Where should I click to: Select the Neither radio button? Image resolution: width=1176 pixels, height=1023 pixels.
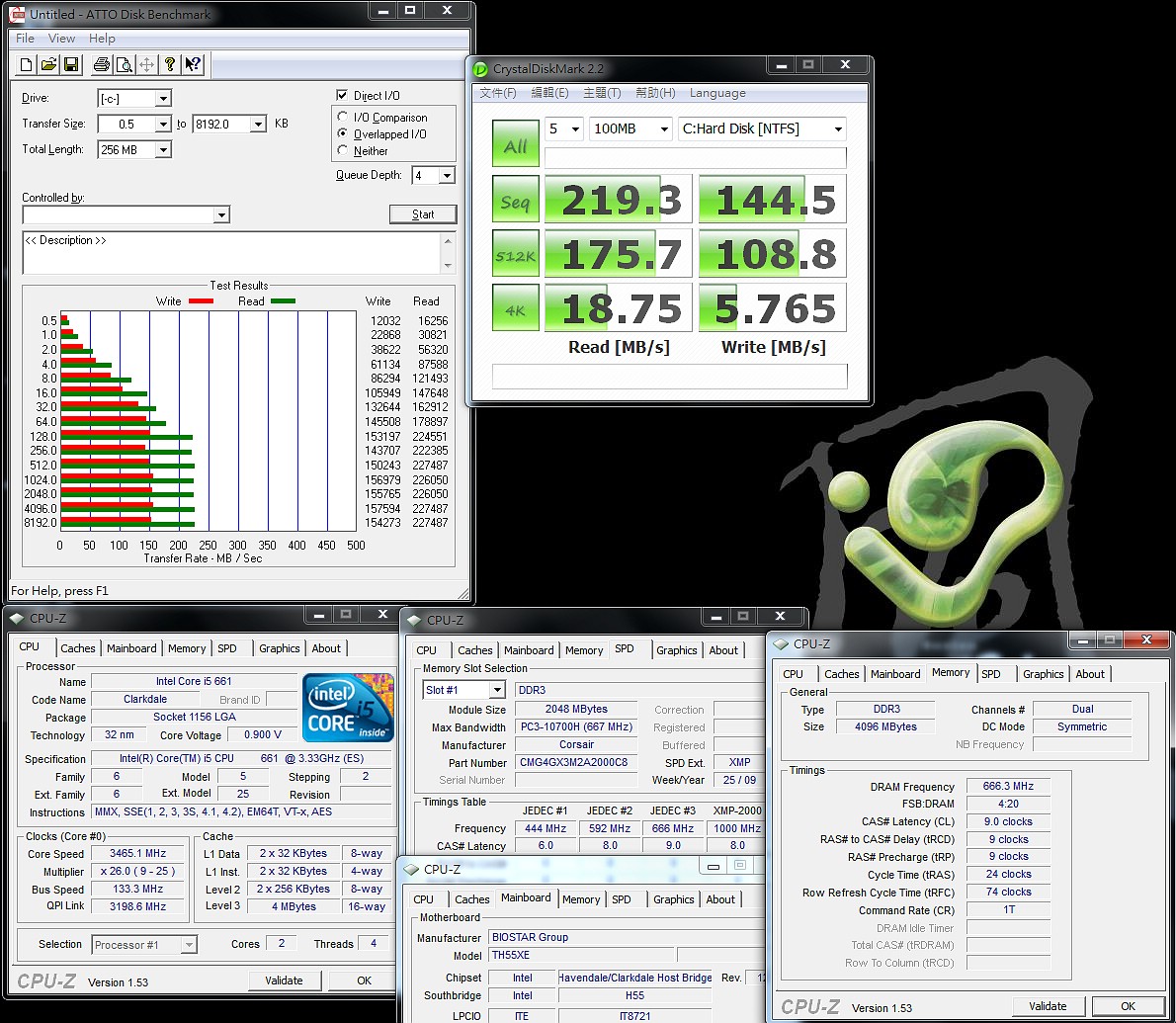point(342,151)
